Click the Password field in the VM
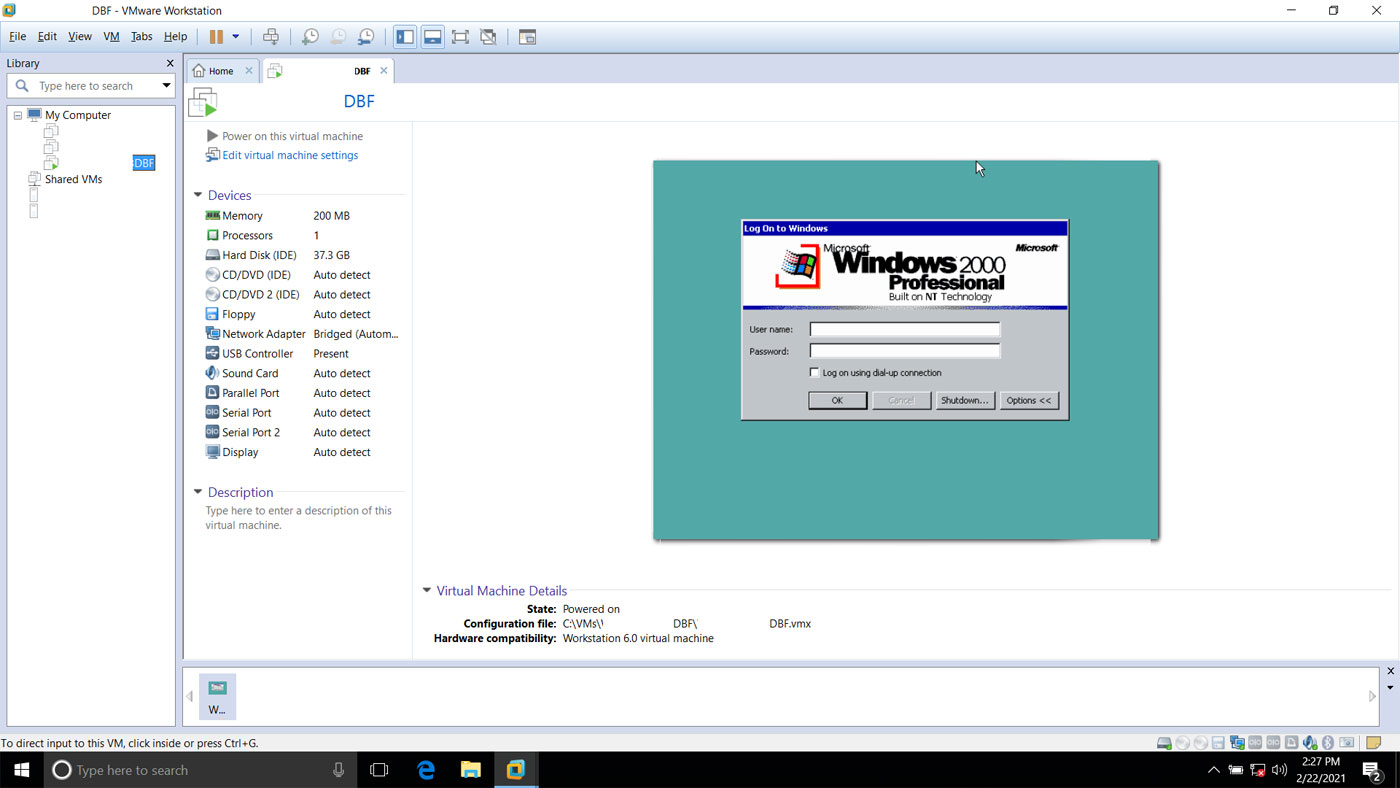Image resolution: width=1400 pixels, height=788 pixels. 904,351
